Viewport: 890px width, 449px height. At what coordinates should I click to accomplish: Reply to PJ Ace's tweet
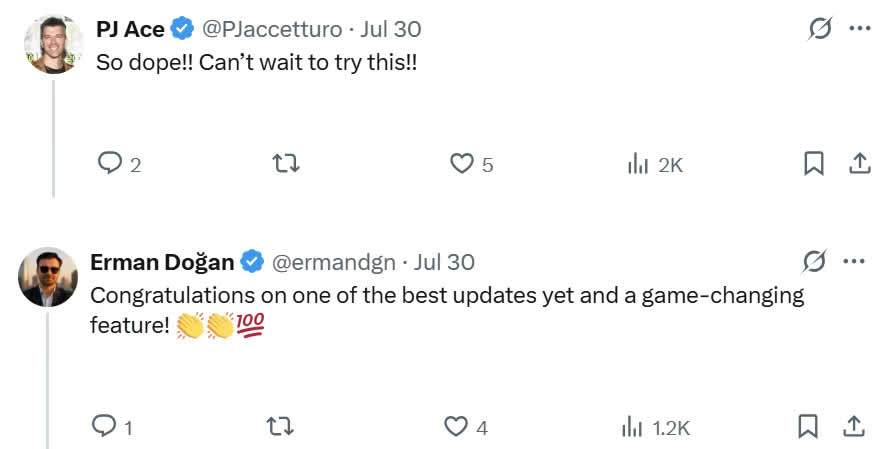(x=108, y=163)
